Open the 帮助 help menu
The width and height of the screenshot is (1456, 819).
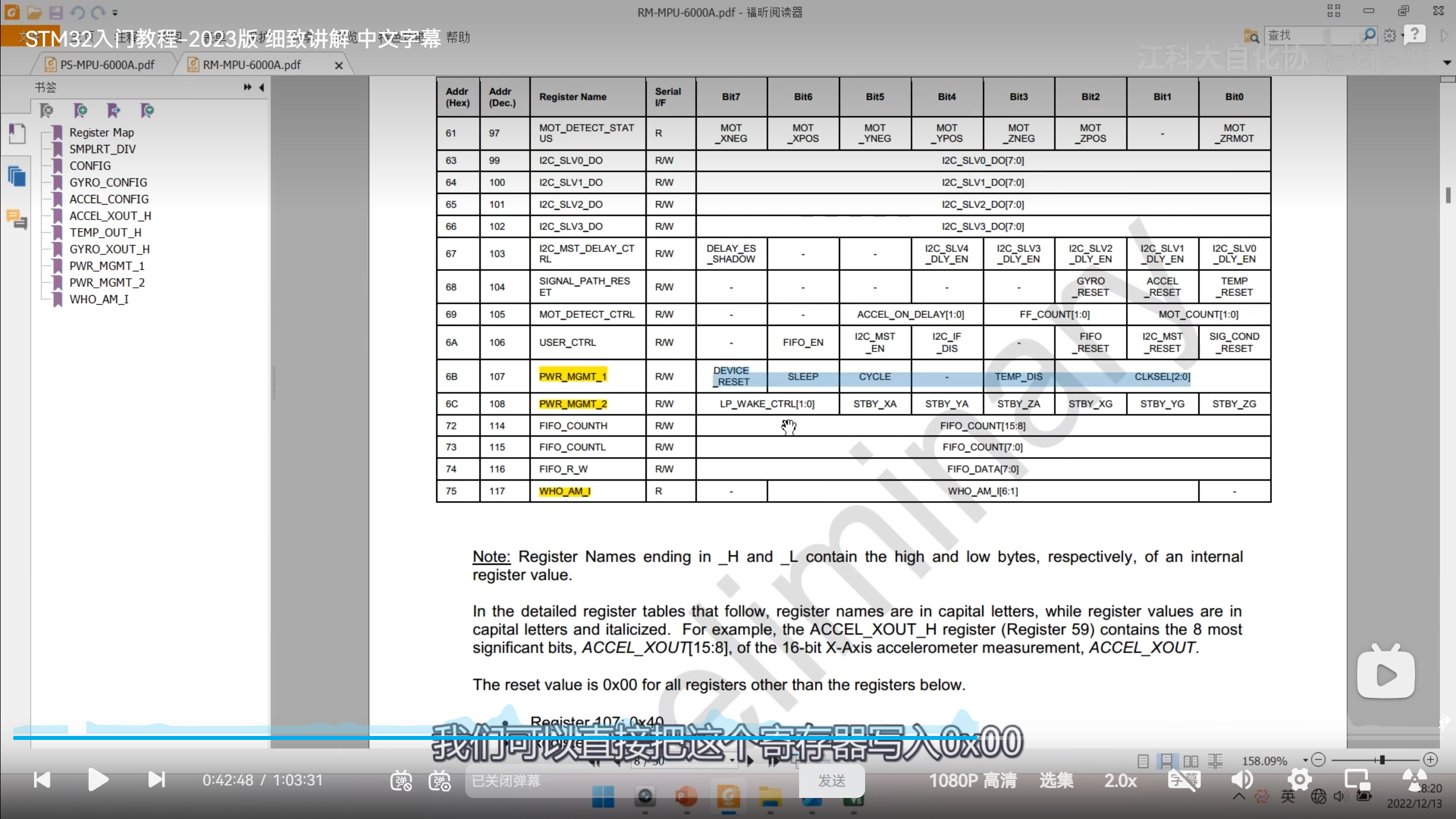[x=458, y=38]
